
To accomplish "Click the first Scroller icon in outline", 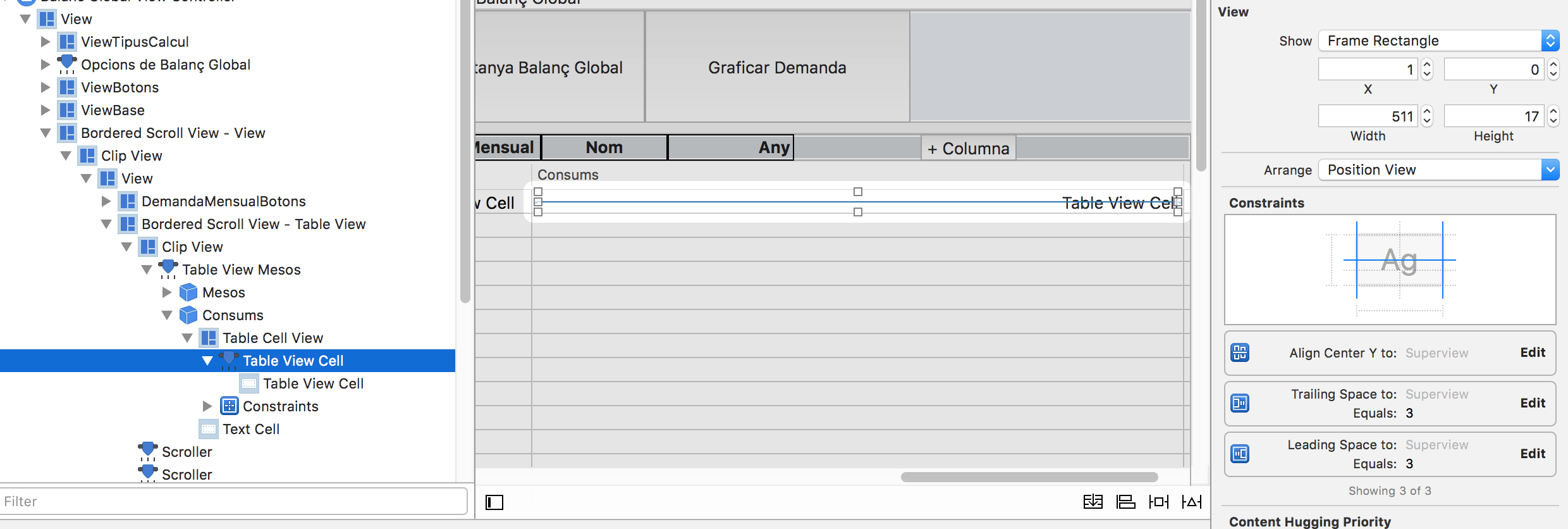I will tap(148, 452).
